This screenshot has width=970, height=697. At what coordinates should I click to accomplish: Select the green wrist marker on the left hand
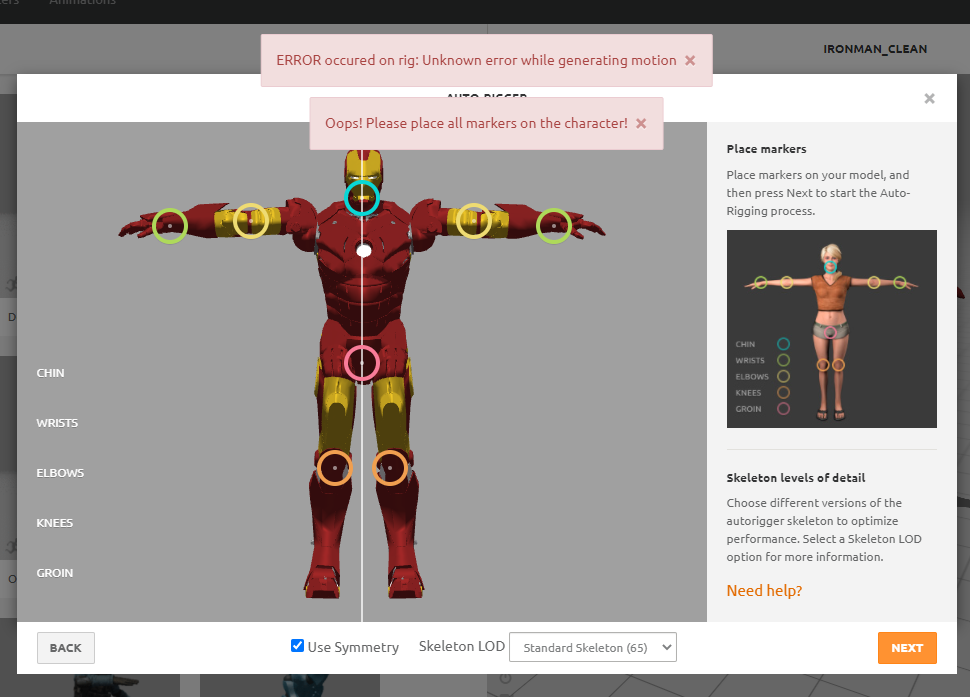coord(170,226)
